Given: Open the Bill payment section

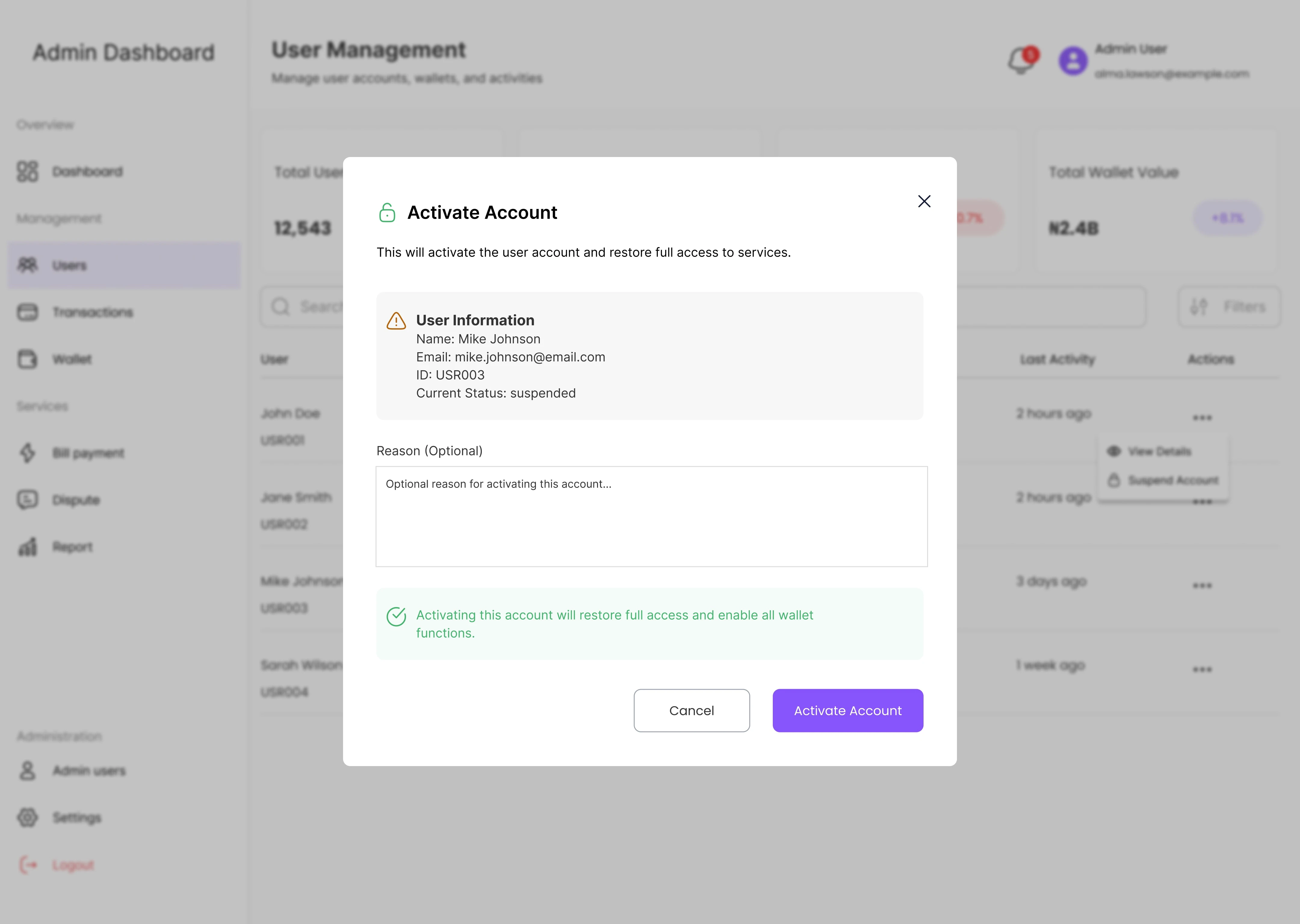Looking at the screenshot, I should click(88, 453).
